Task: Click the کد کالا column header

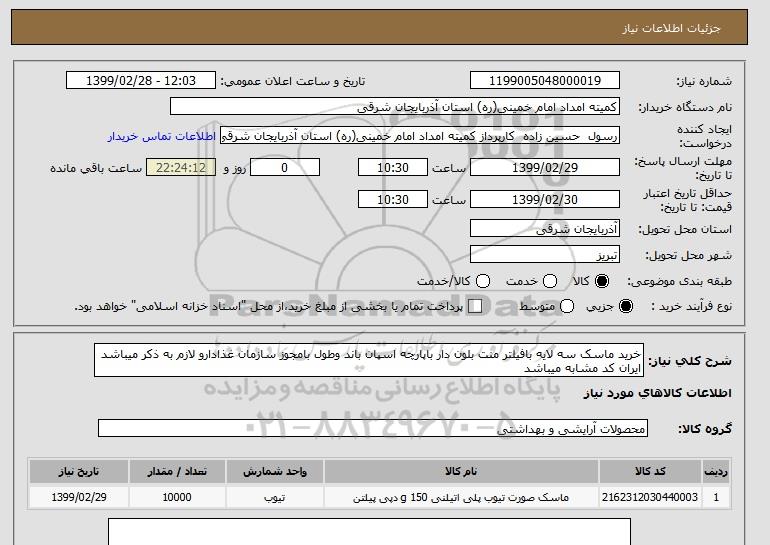Action: click(x=650, y=471)
